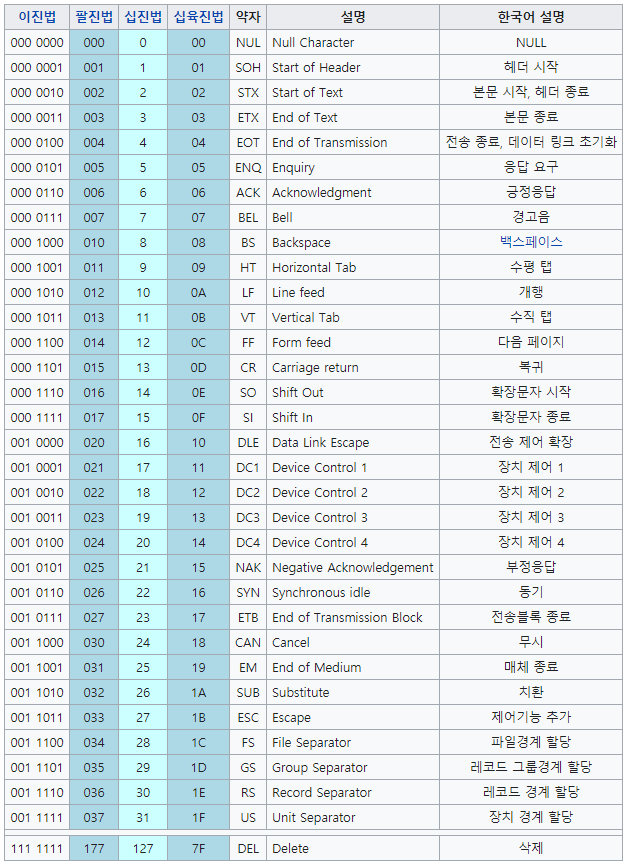This screenshot has height=867, width=628.
Task: Click the 'Shift In' description
Action: tap(292, 417)
